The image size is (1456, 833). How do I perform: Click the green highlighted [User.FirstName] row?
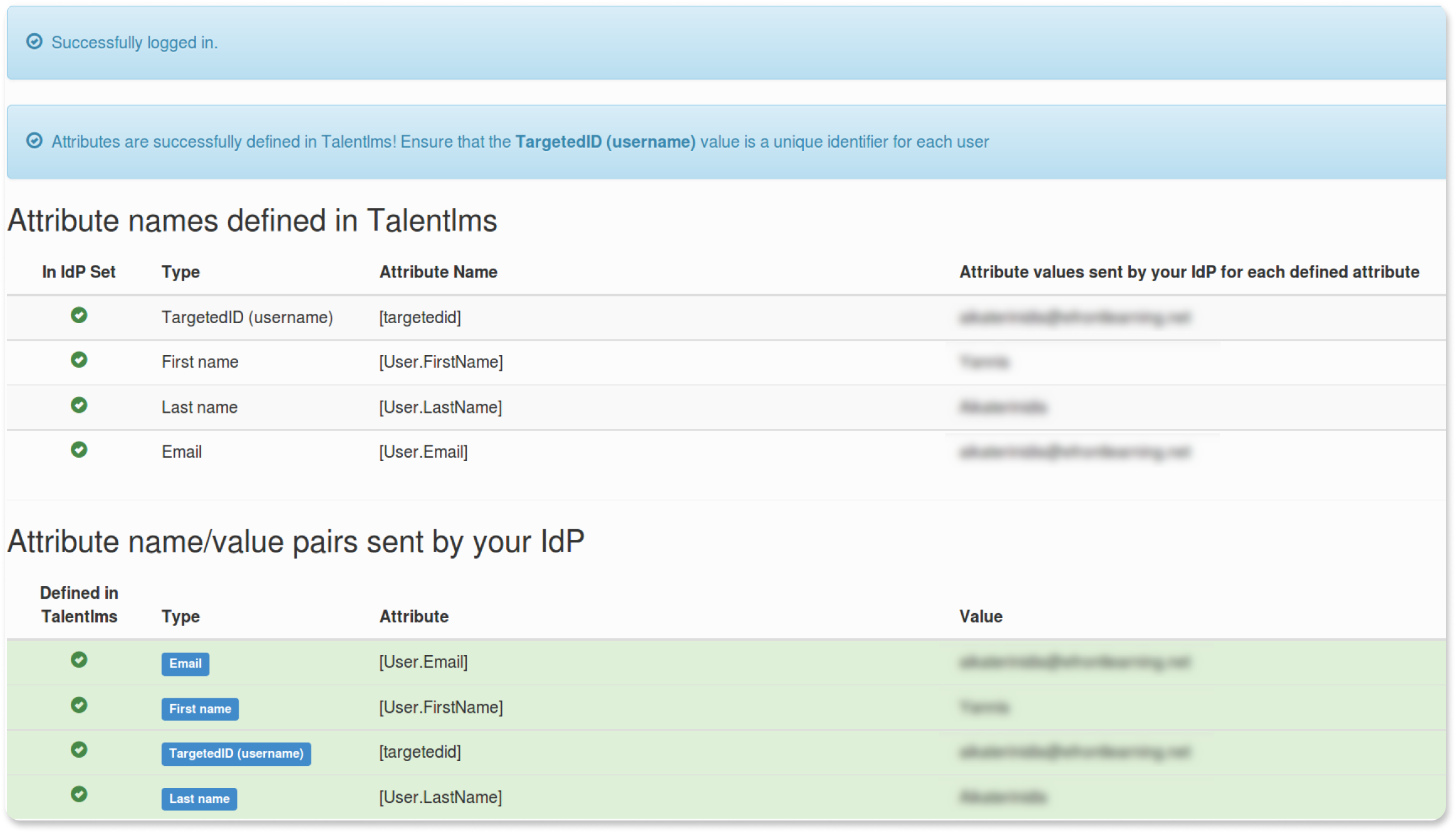[441, 706]
